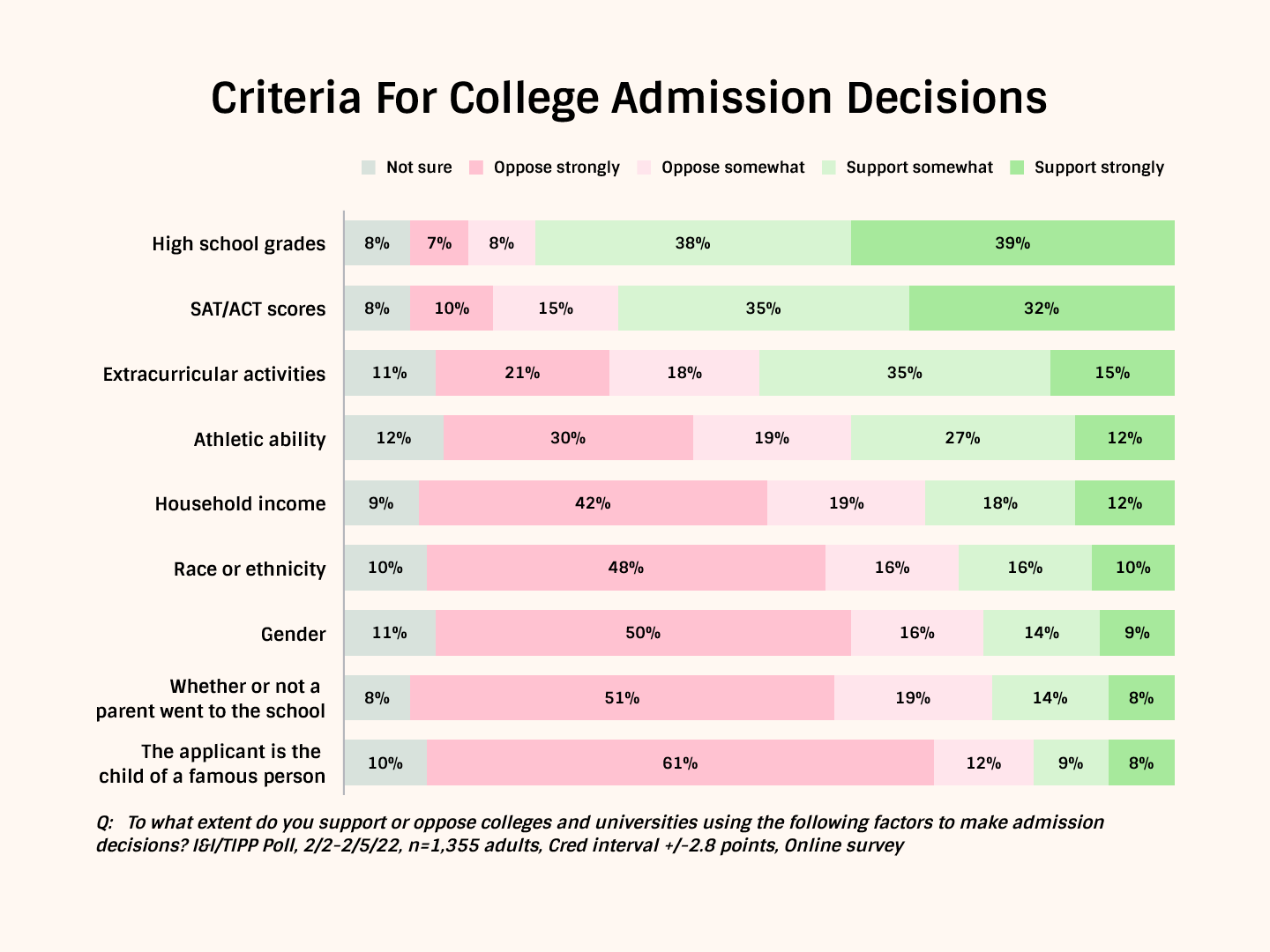This screenshot has height=952, width=1270.
Task: Click the "High school grades" row label
Action: [238, 244]
